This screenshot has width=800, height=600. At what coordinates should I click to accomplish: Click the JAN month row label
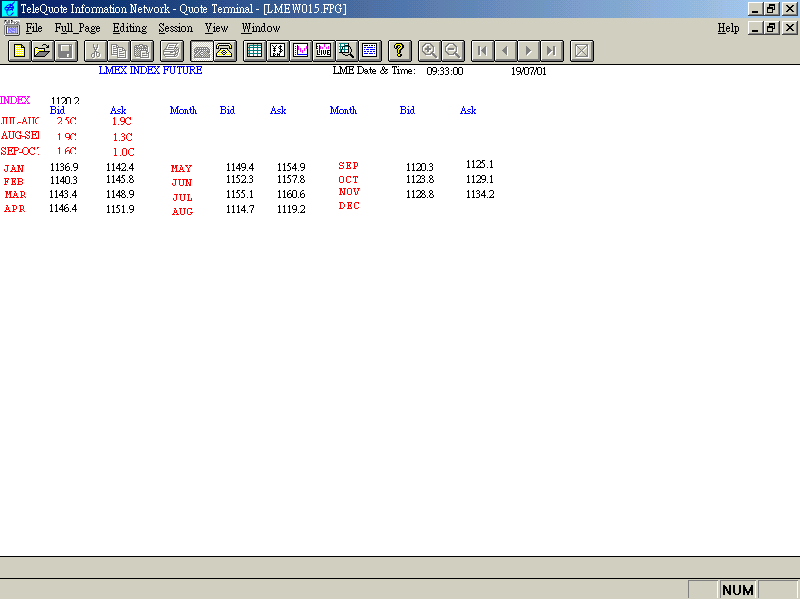(x=14, y=168)
